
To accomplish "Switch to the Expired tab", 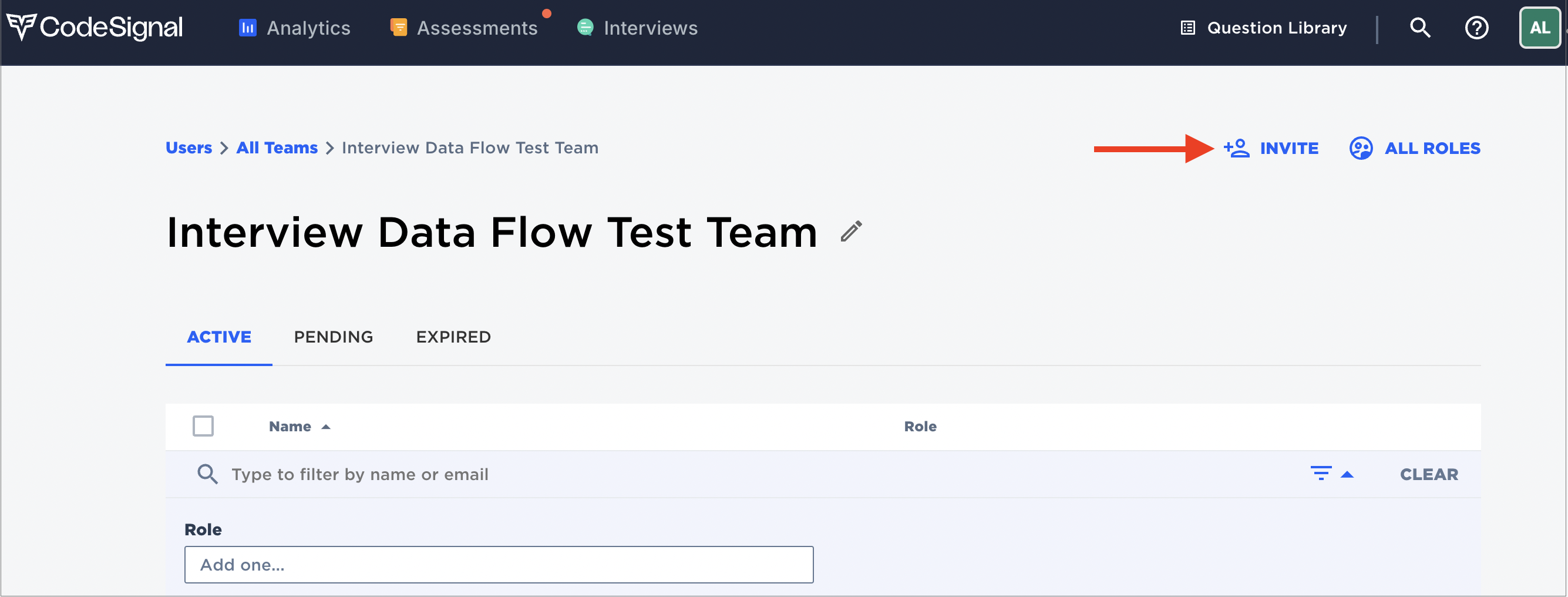I will click(453, 337).
